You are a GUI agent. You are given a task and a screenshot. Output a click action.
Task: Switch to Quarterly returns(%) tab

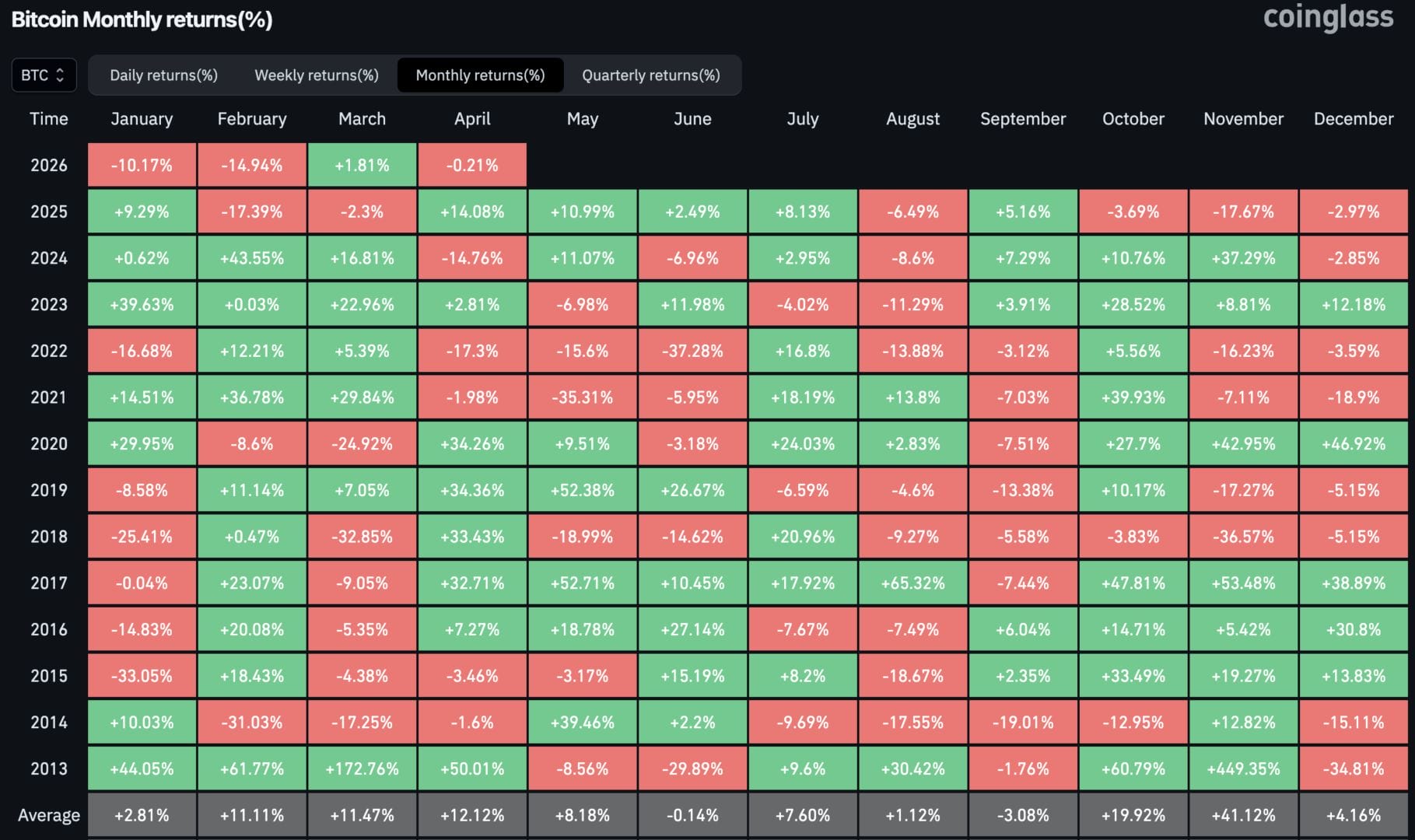coord(651,75)
